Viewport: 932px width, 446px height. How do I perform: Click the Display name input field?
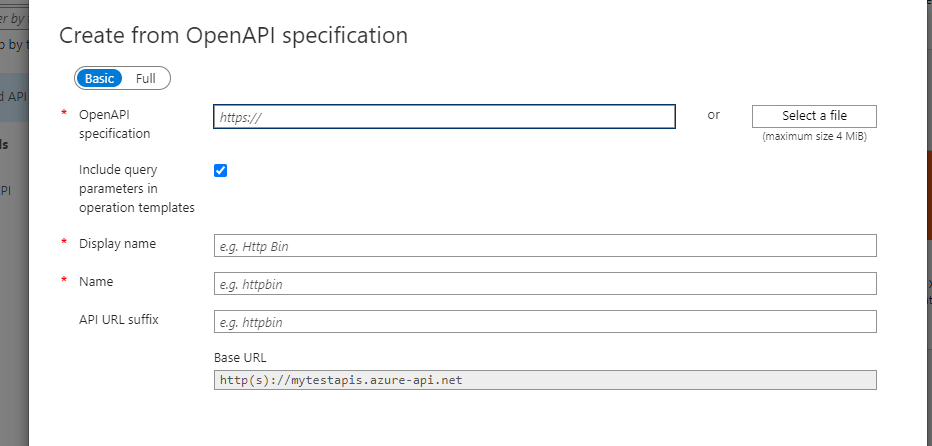[x=545, y=246]
